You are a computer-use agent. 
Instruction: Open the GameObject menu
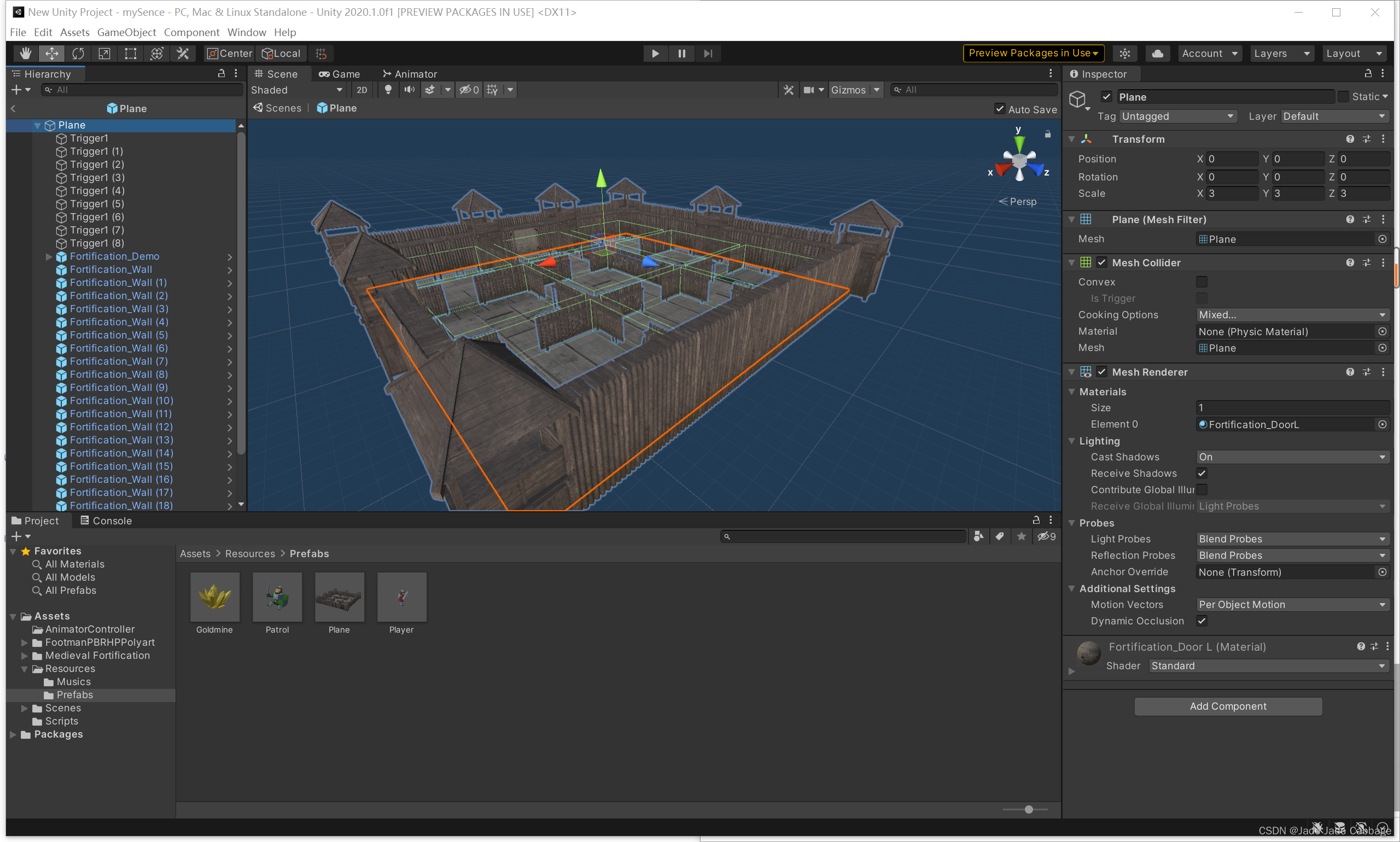126,32
